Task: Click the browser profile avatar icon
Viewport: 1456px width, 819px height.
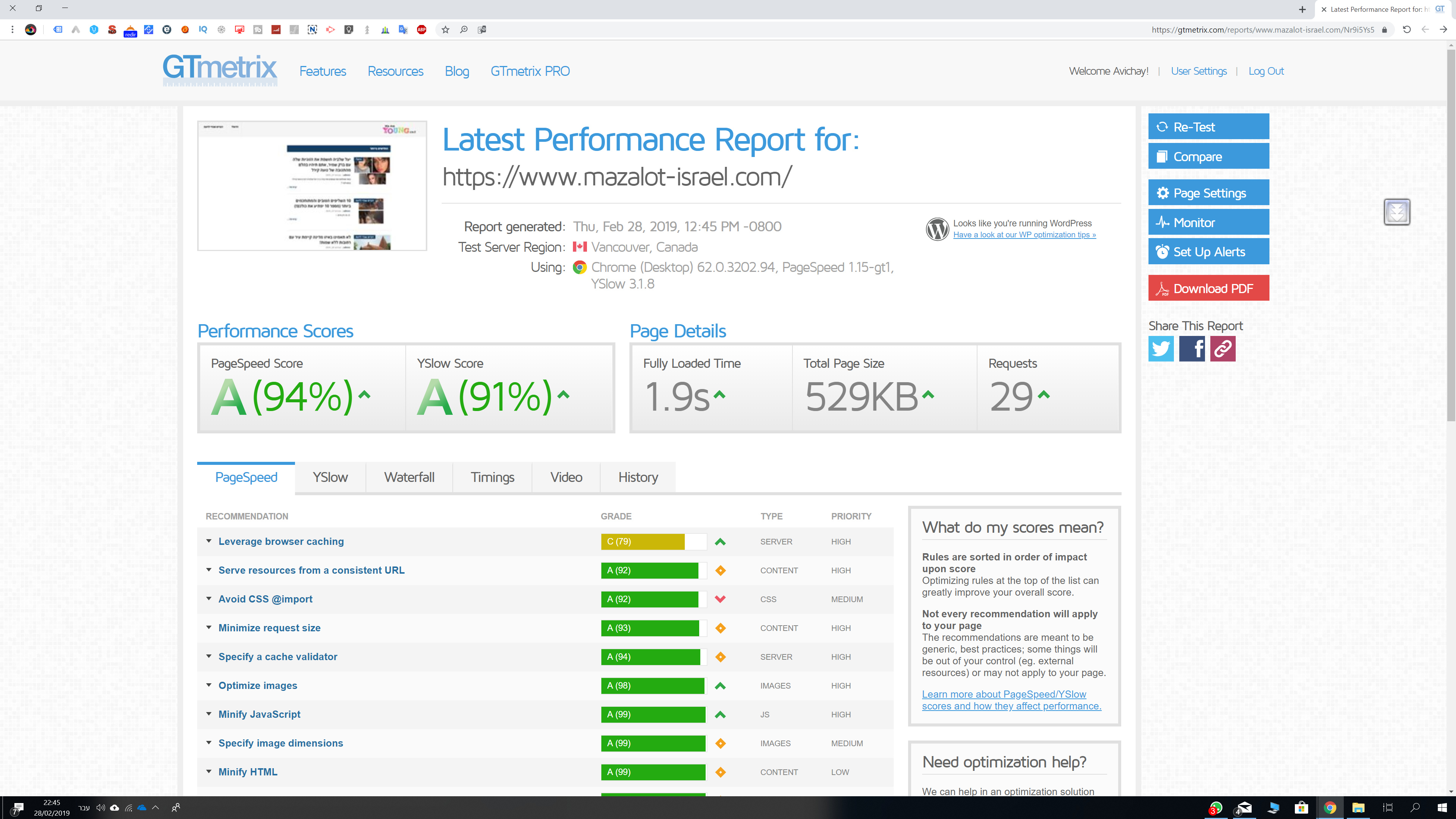Action: [x=30, y=30]
